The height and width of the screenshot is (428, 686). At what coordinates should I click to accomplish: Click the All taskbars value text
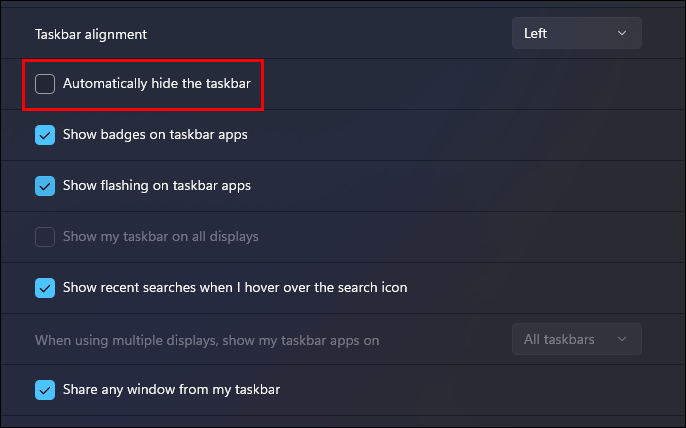point(559,339)
